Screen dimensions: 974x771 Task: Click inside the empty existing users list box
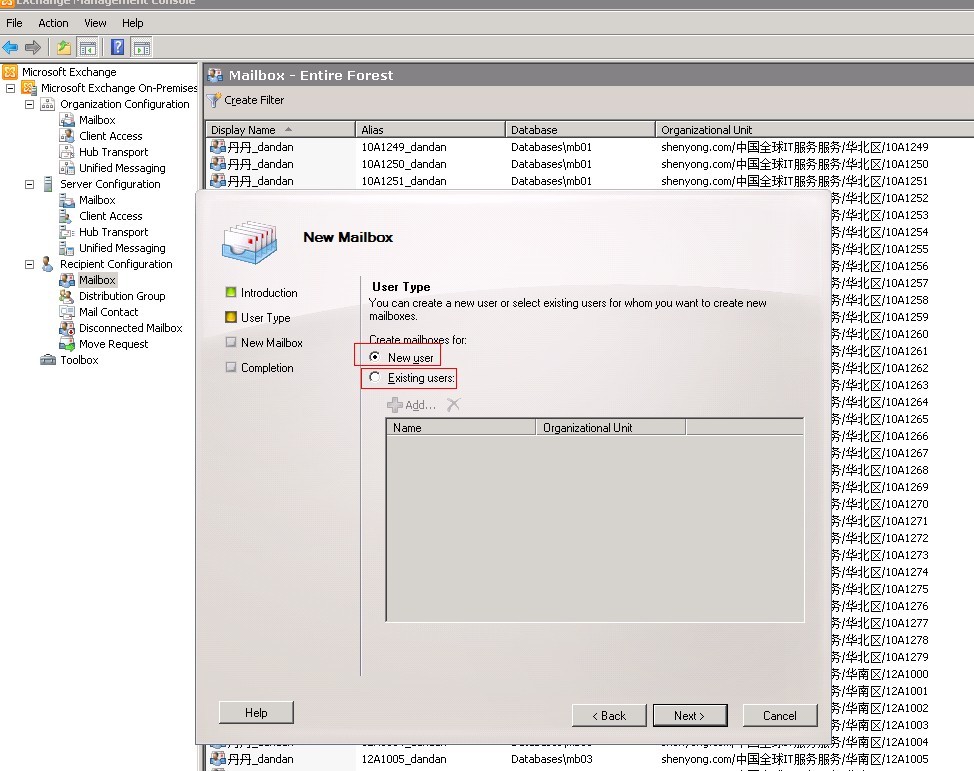(594, 527)
